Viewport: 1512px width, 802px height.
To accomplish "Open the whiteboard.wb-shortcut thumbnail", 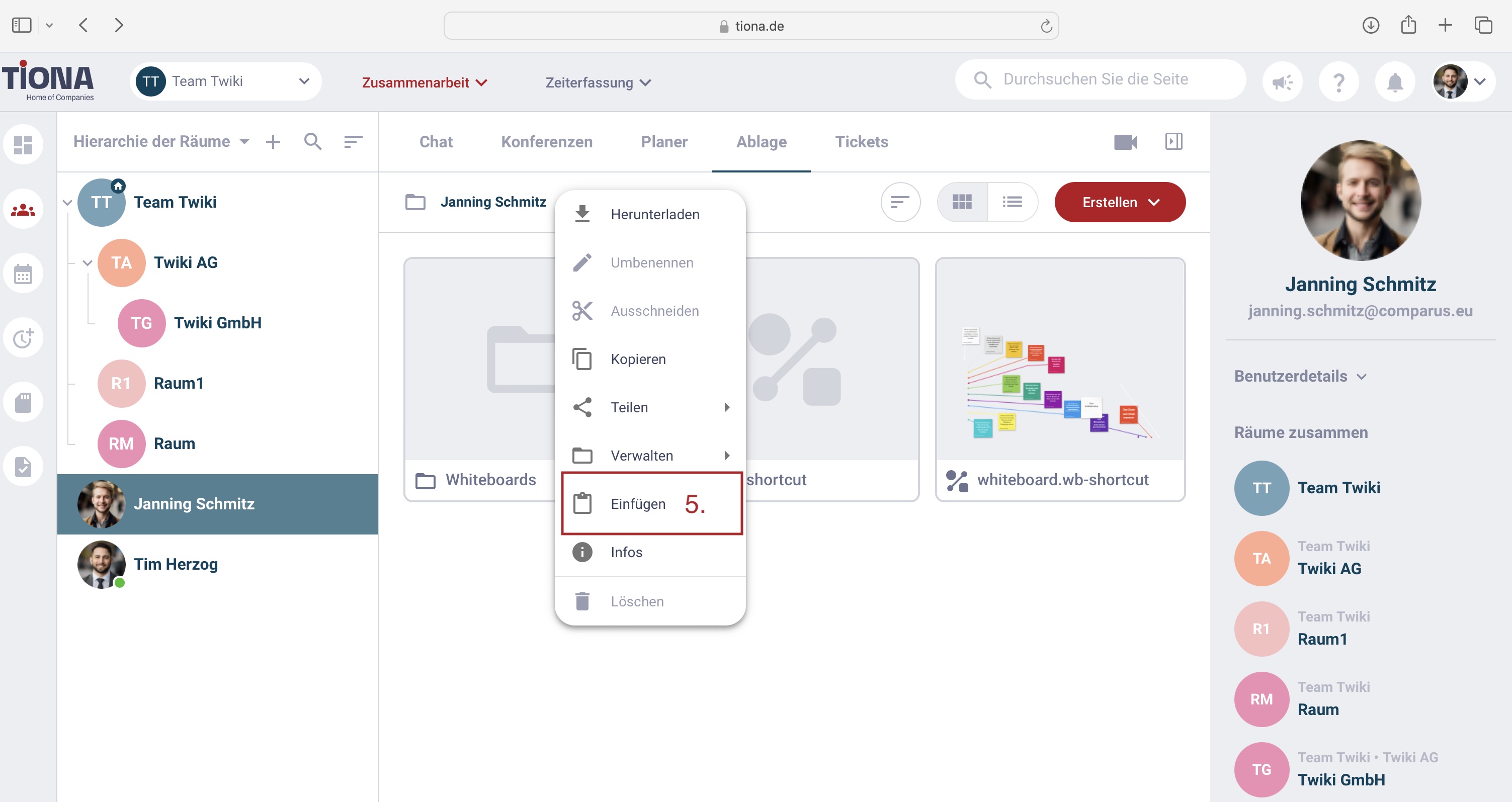I will [1060, 359].
